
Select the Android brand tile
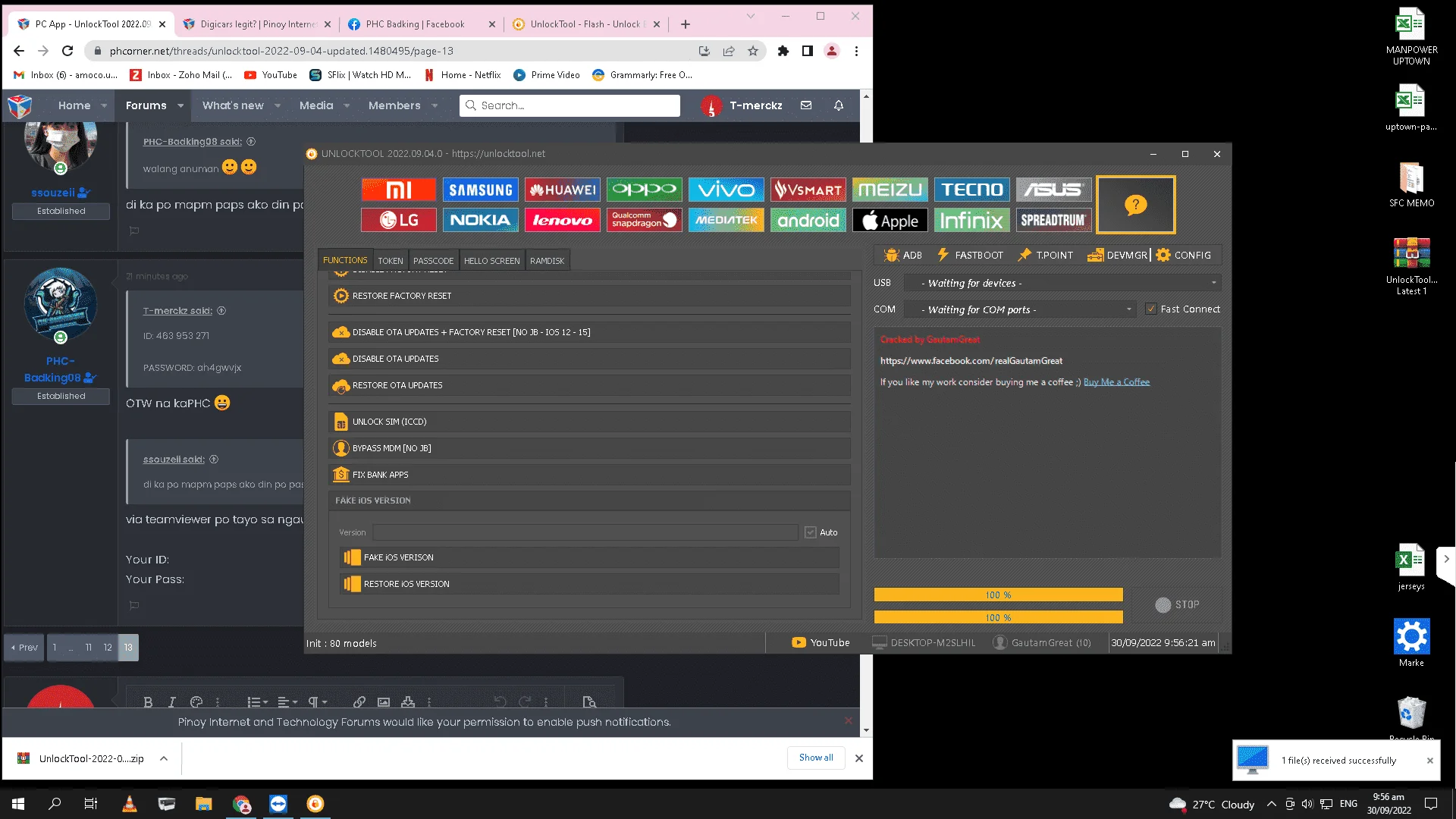click(x=808, y=220)
